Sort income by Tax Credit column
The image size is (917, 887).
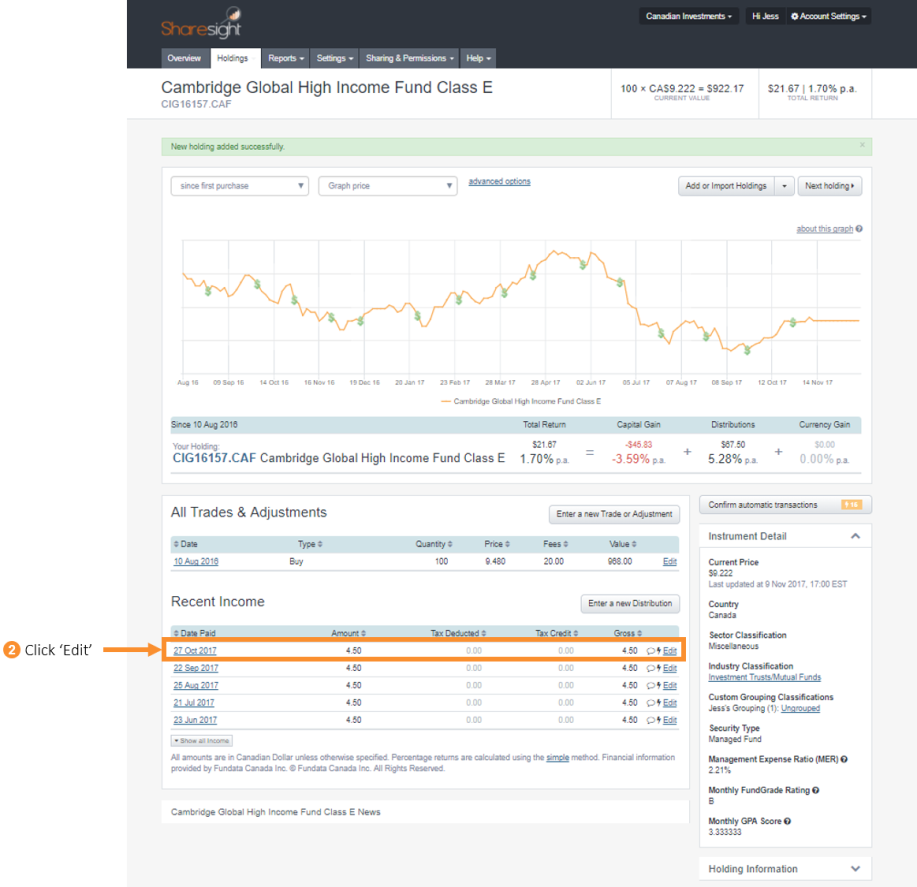(x=557, y=633)
